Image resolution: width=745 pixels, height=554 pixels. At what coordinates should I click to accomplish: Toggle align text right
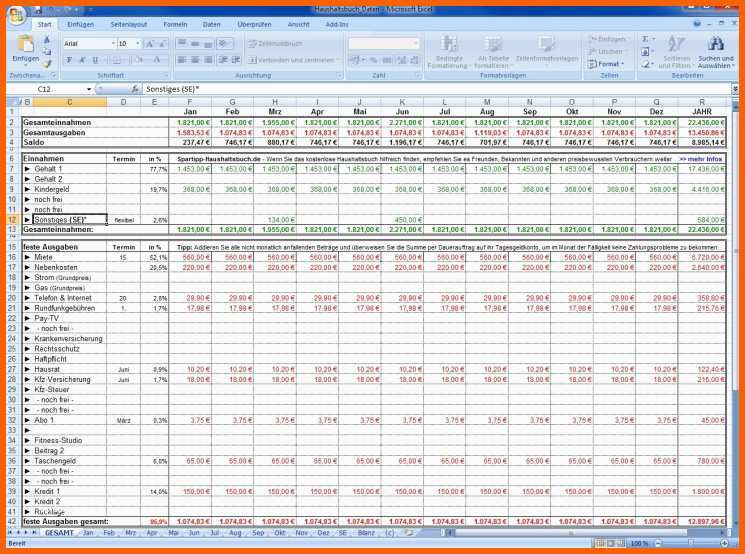coord(208,60)
